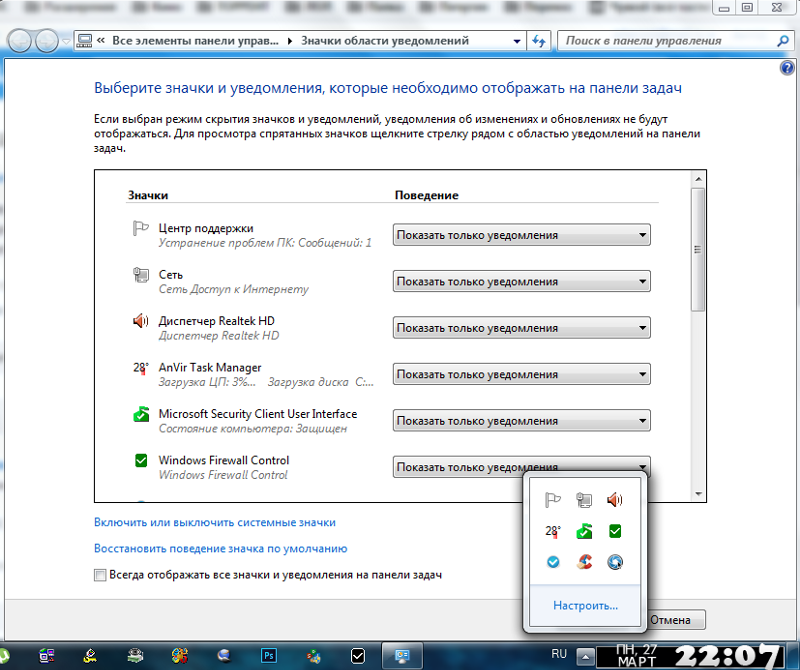Screen dimensions: 800x670
Task: Click the network icon in tray popup
Action: click(584, 500)
